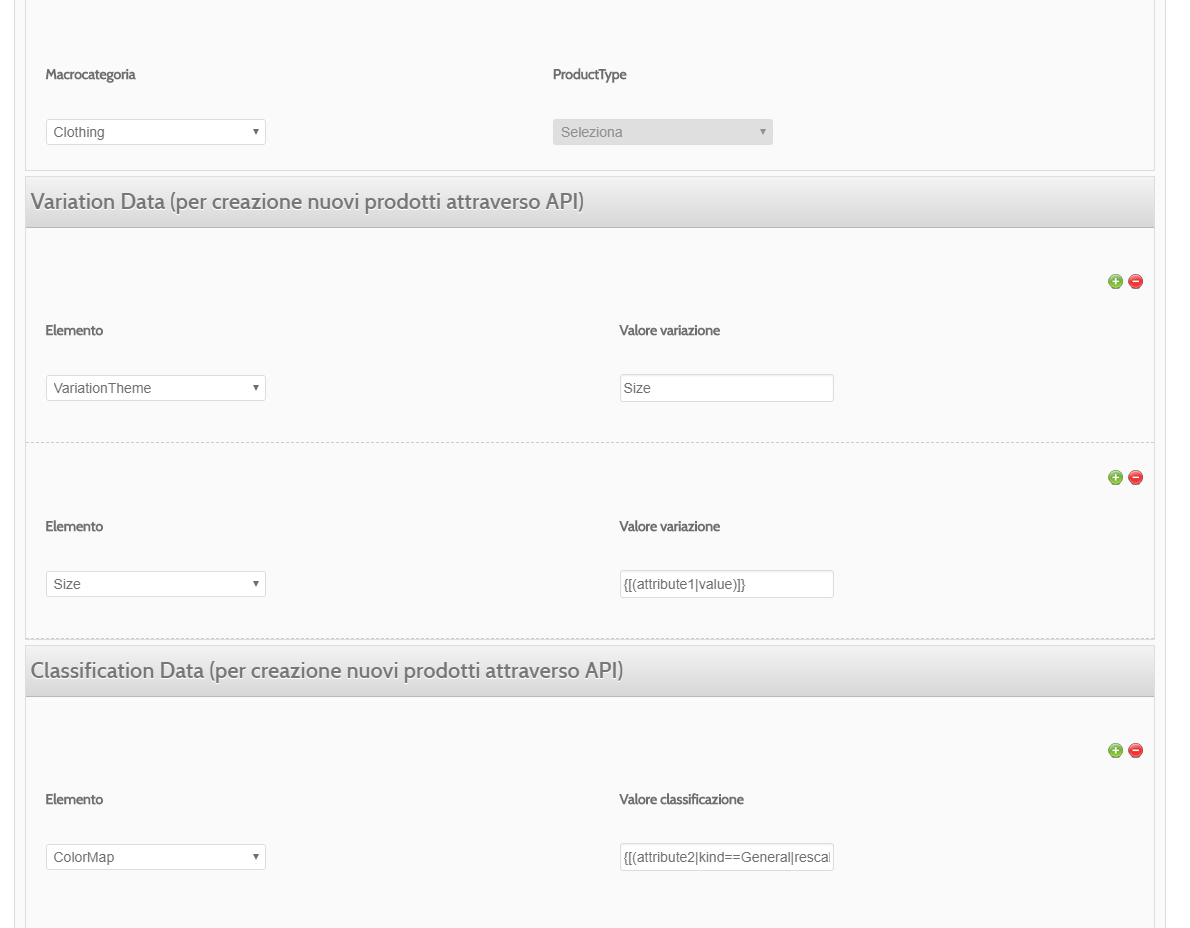
Task: Edit the attribute1 value input field
Action: 726,584
